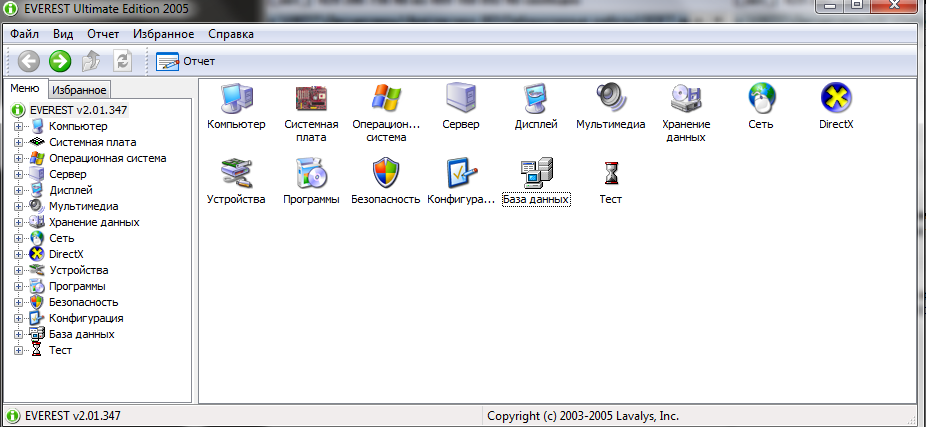
Task: Select Системная плата in the tree
Action: click(93, 142)
